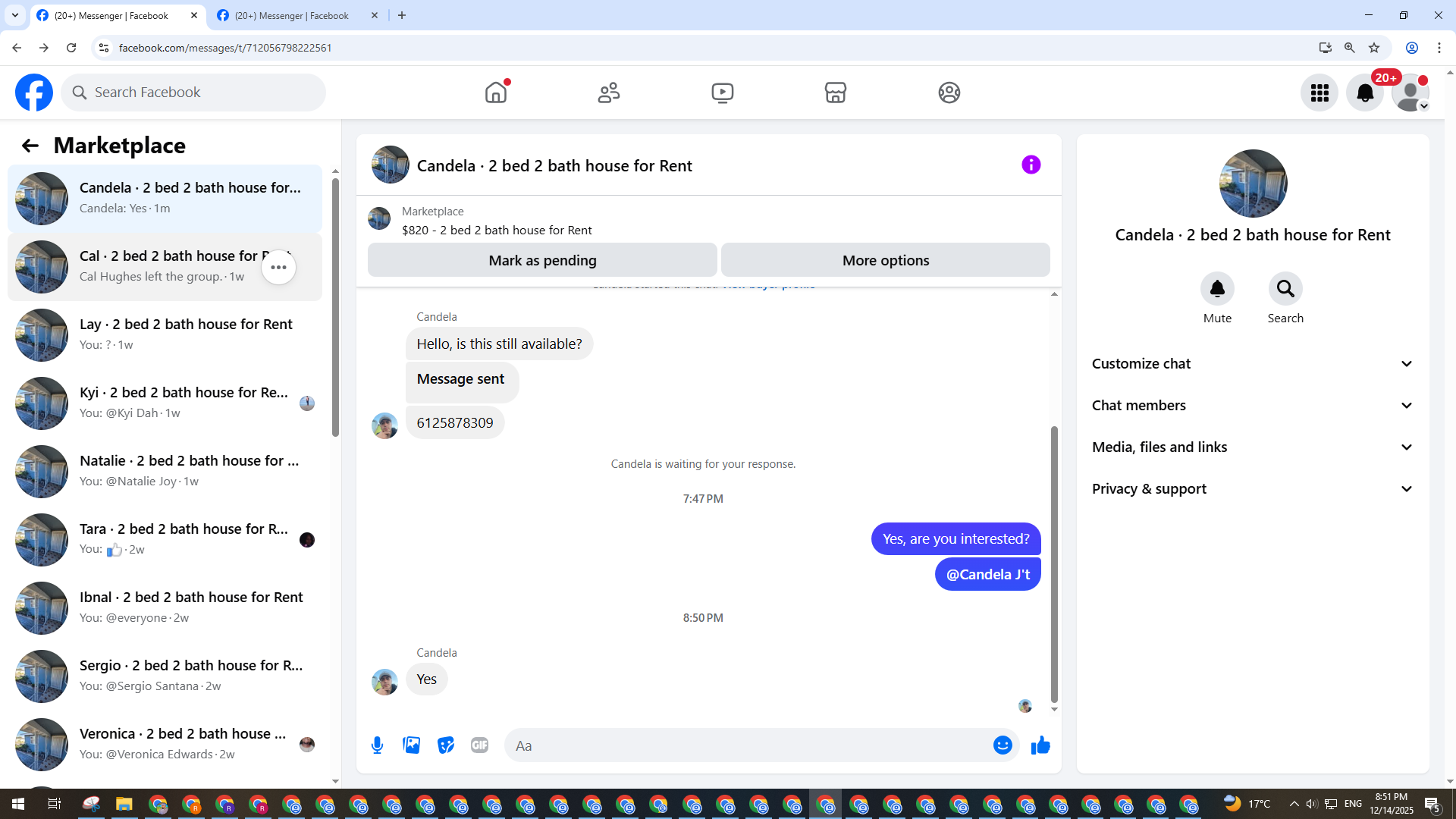Switch to the second Messenger browser tab
1456x819 pixels.
(292, 15)
